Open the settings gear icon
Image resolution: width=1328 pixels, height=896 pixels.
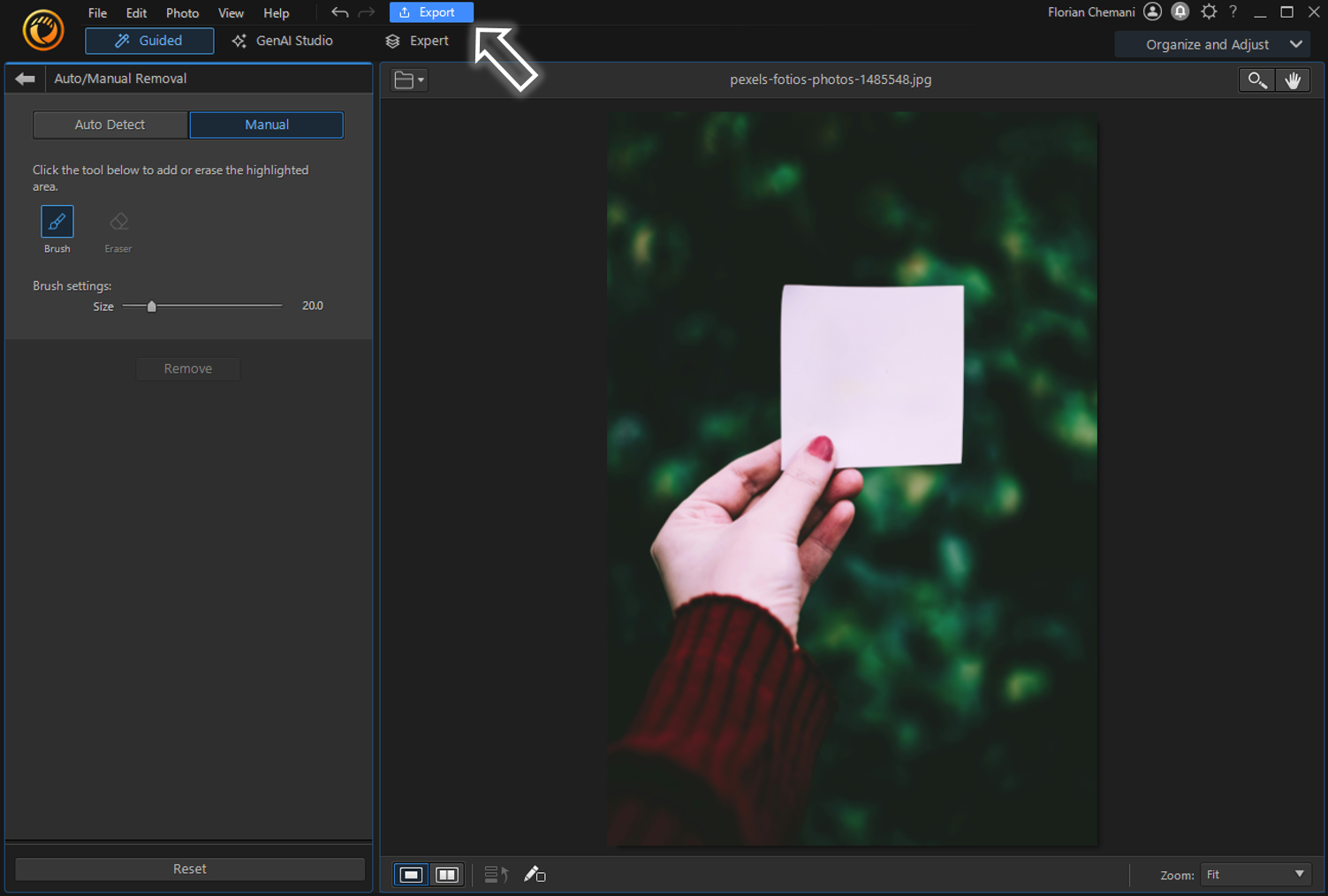[1208, 11]
